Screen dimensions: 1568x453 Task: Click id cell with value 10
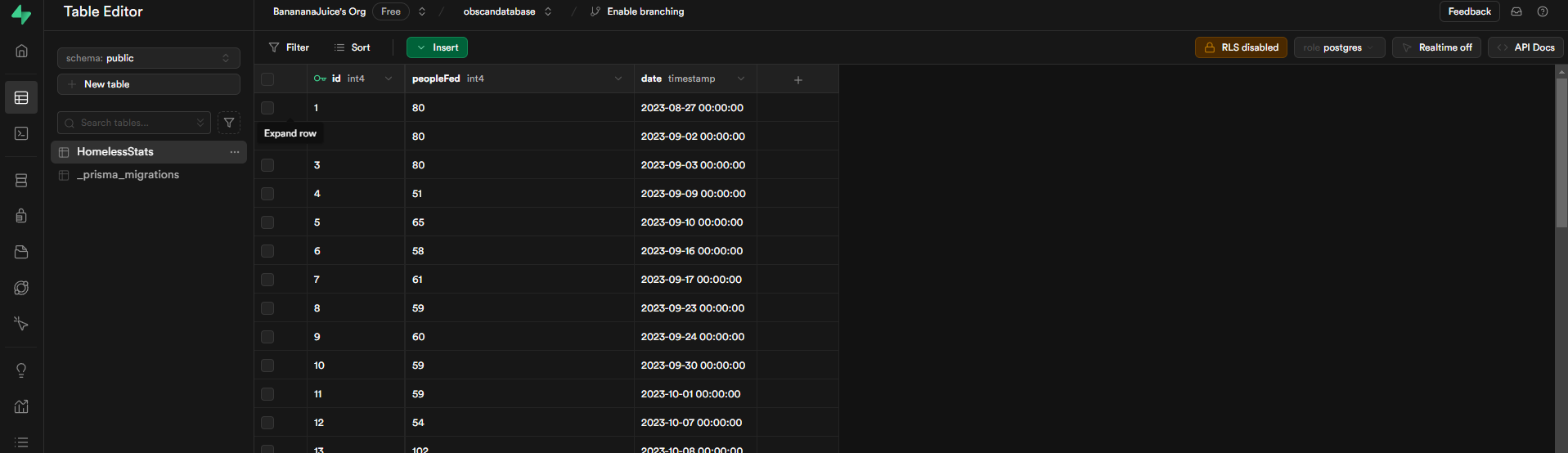[x=356, y=366]
